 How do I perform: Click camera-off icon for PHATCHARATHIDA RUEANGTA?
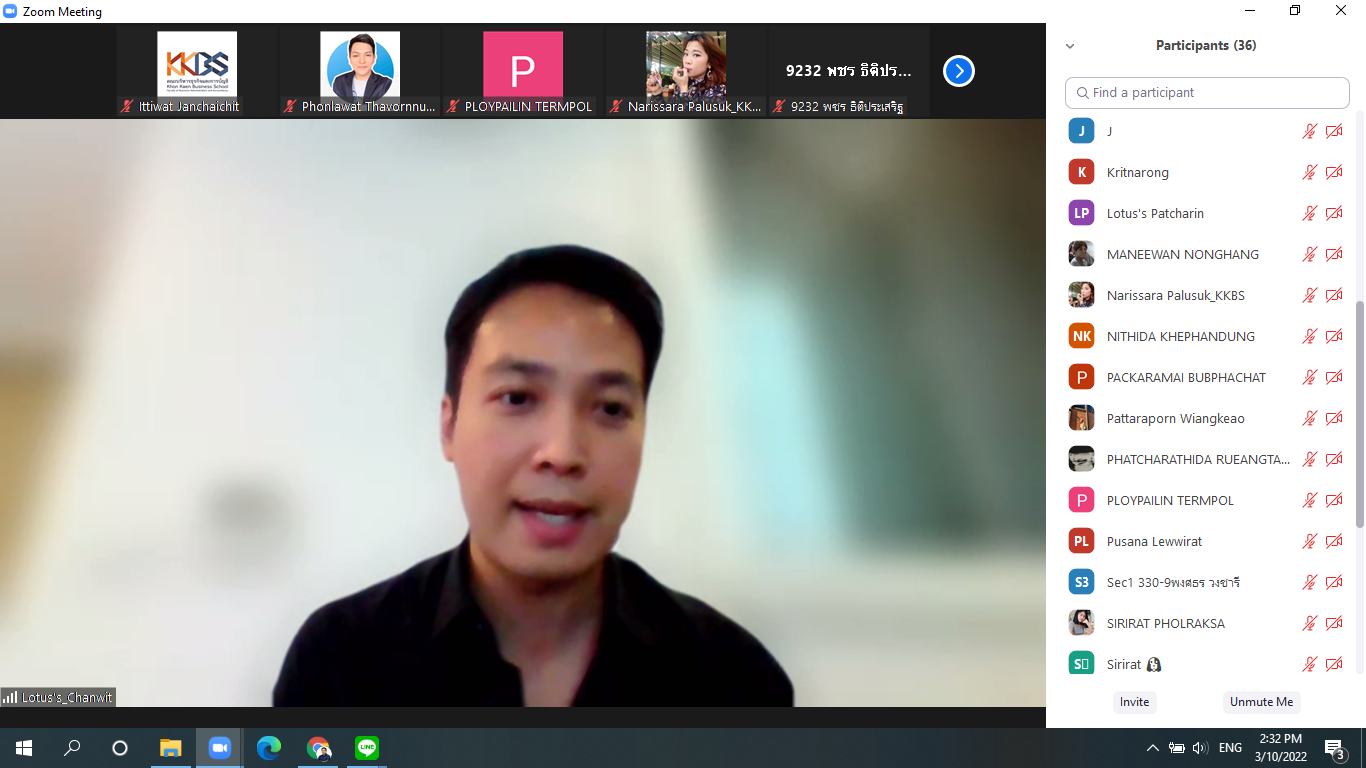(1334, 459)
